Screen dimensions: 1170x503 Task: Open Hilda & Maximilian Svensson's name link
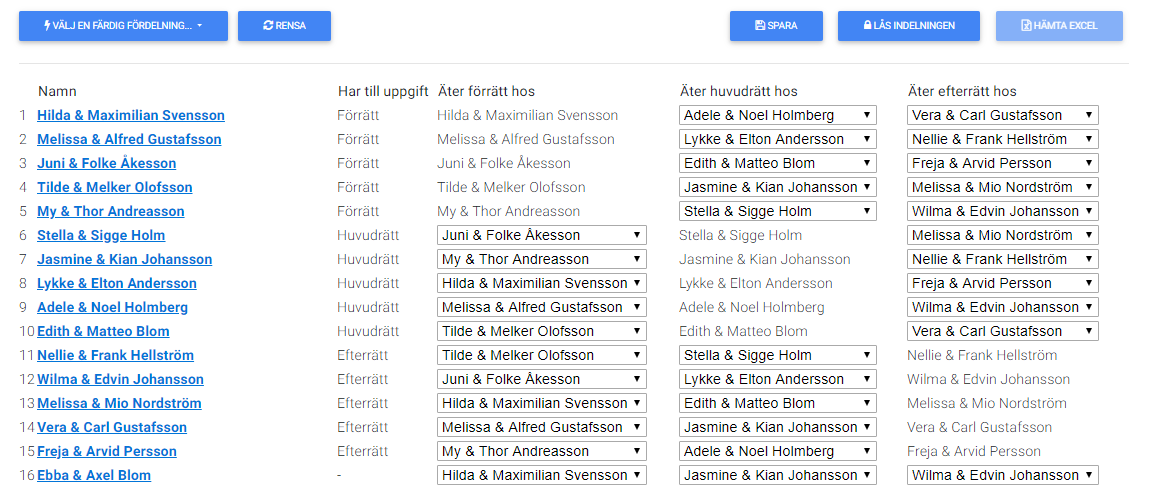pos(131,116)
